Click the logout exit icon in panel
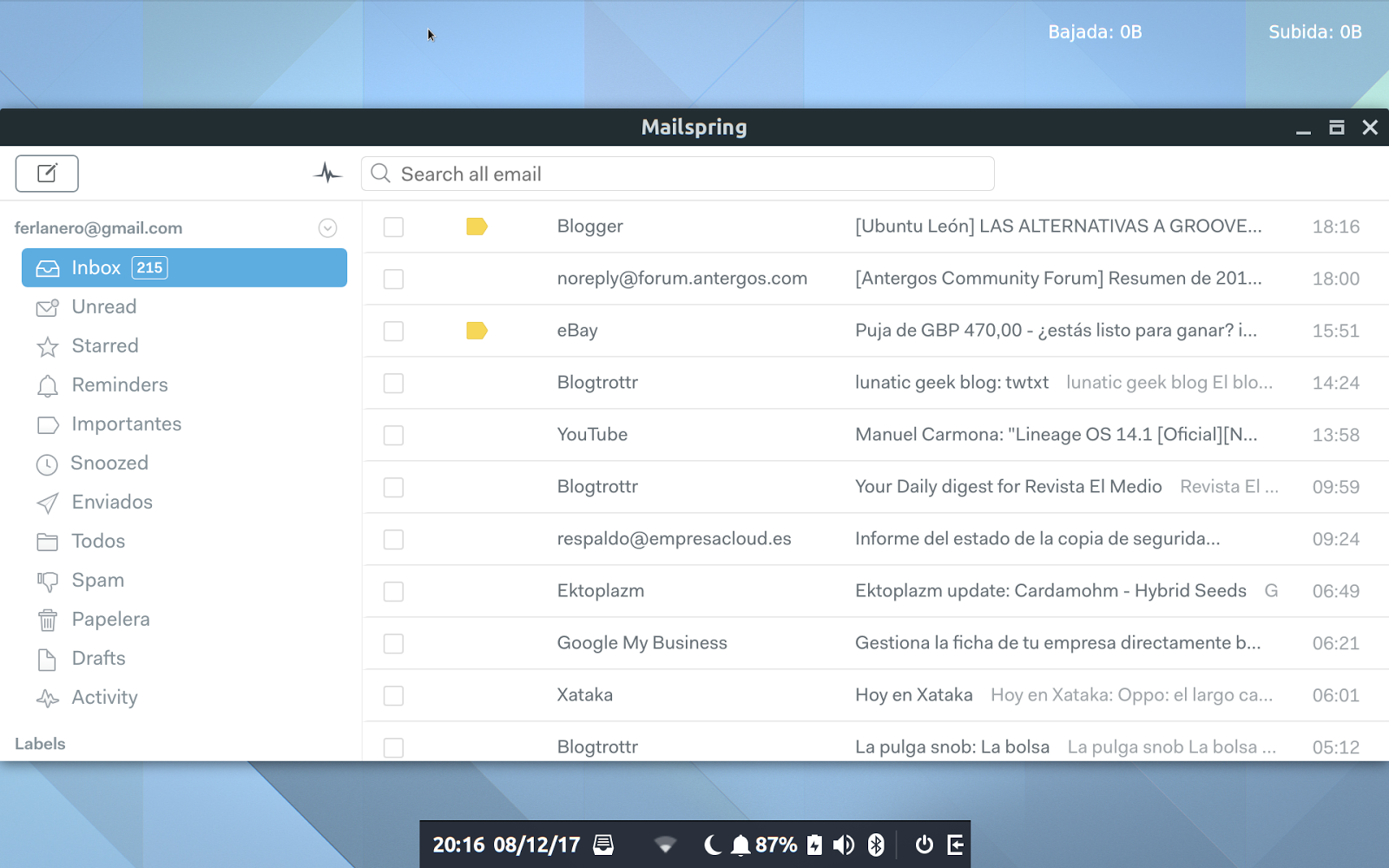This screenshot has height=868, width=1389. point(955,845)
